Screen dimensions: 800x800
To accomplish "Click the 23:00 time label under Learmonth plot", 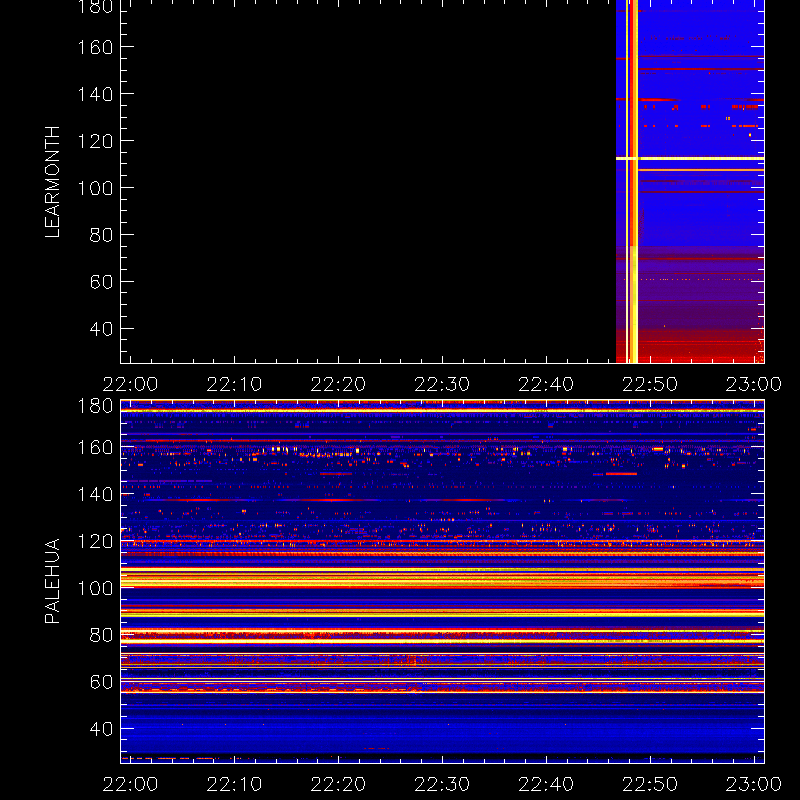I will [x=754, y=384].
